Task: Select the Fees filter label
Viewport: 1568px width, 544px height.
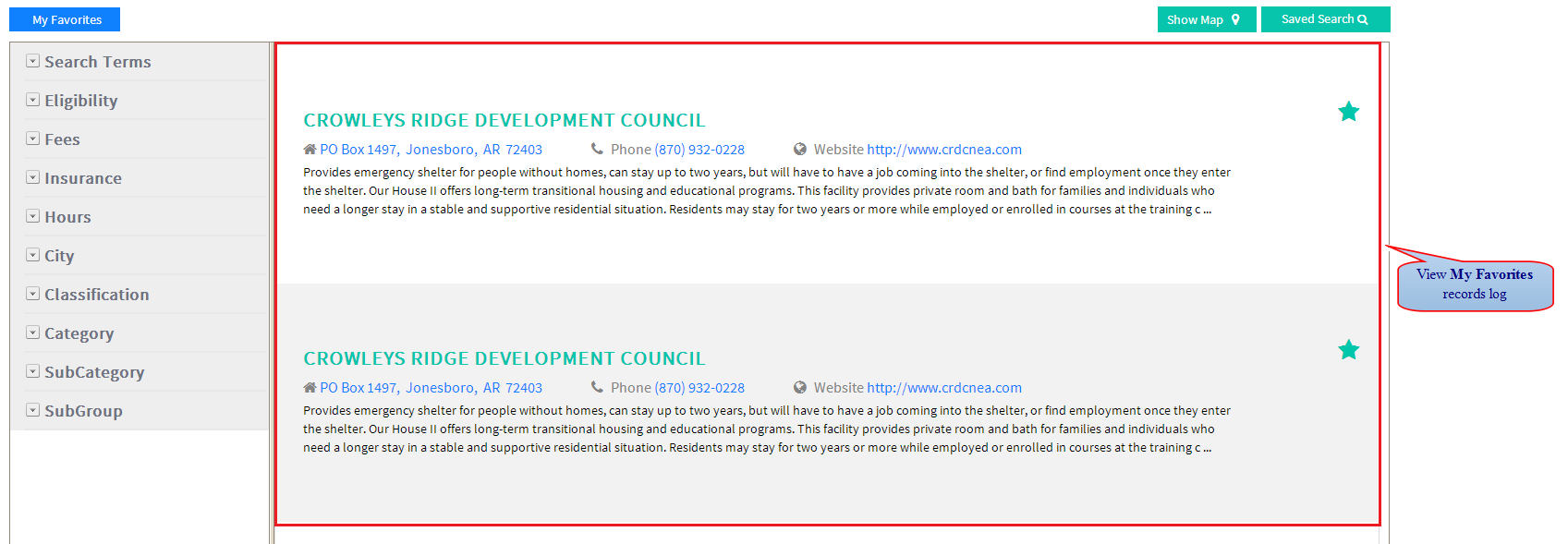Action: pos(62,139)
